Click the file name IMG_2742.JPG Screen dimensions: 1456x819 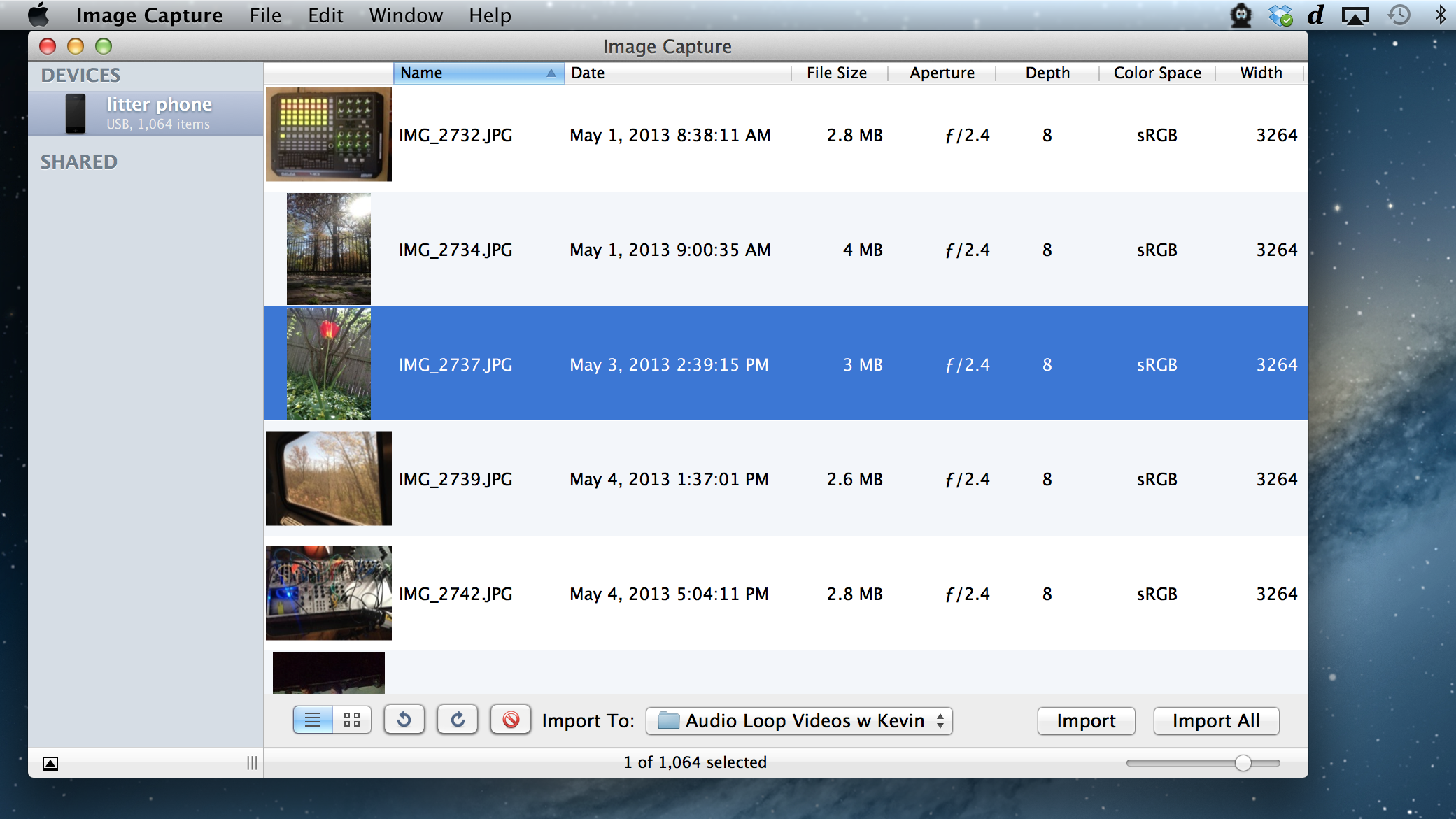pyautogui.click(x=455, y=594)
